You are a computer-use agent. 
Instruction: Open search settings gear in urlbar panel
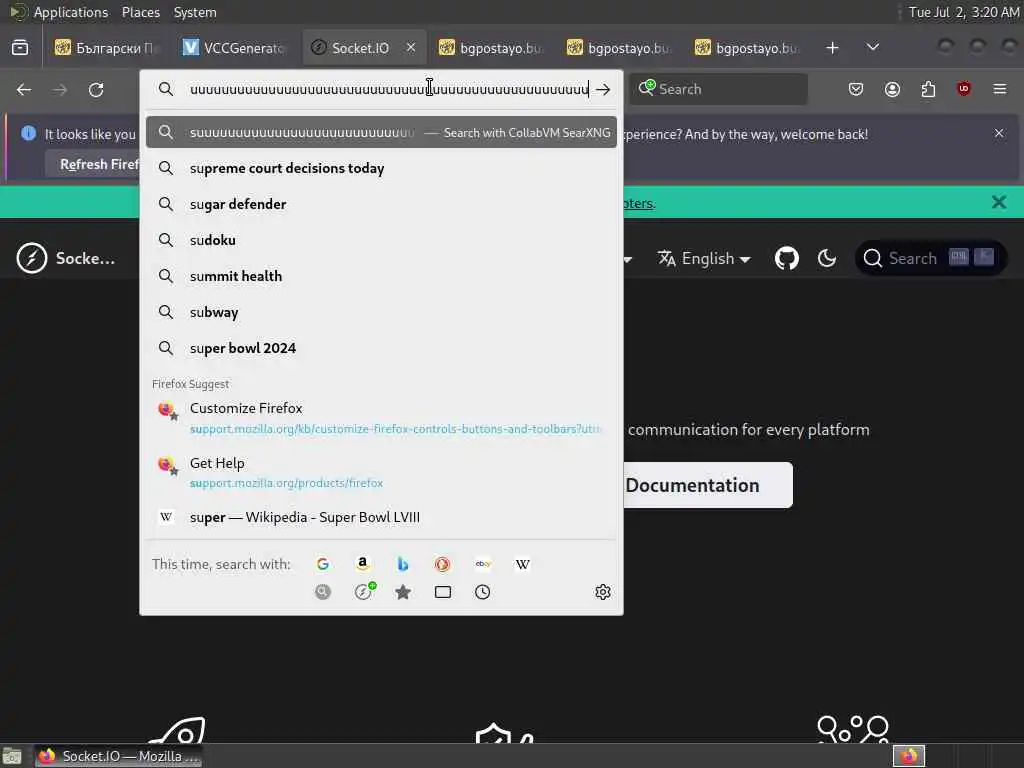pos(603,592)
